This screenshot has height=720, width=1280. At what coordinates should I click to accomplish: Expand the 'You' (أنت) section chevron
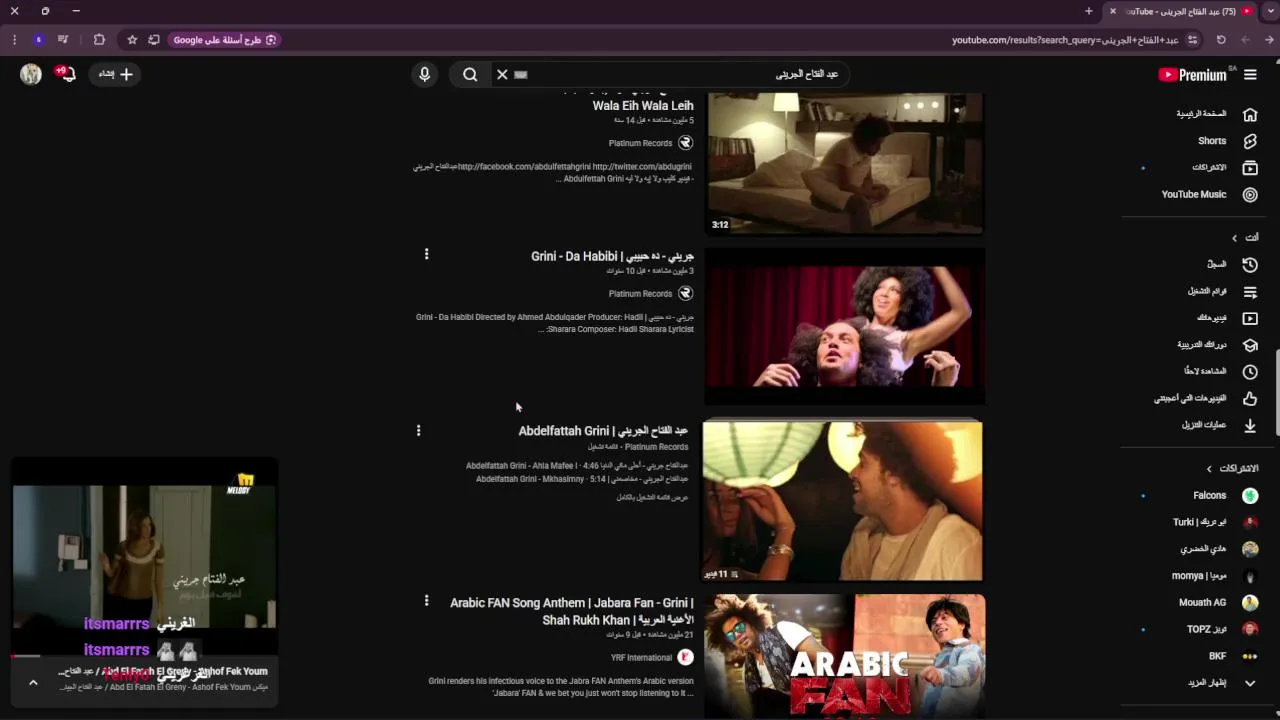coord(1234,238)
